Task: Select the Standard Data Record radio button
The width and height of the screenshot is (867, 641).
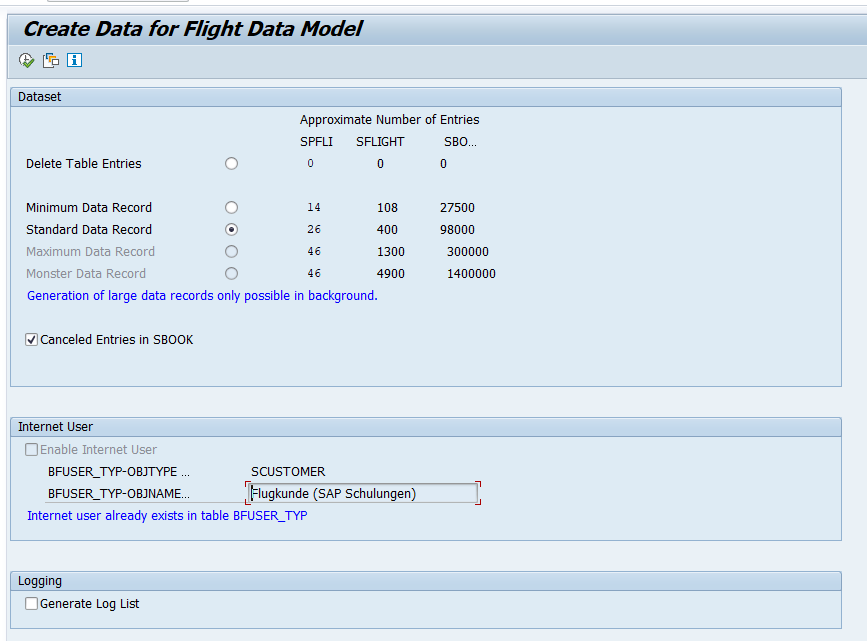Action: [232, 230]
